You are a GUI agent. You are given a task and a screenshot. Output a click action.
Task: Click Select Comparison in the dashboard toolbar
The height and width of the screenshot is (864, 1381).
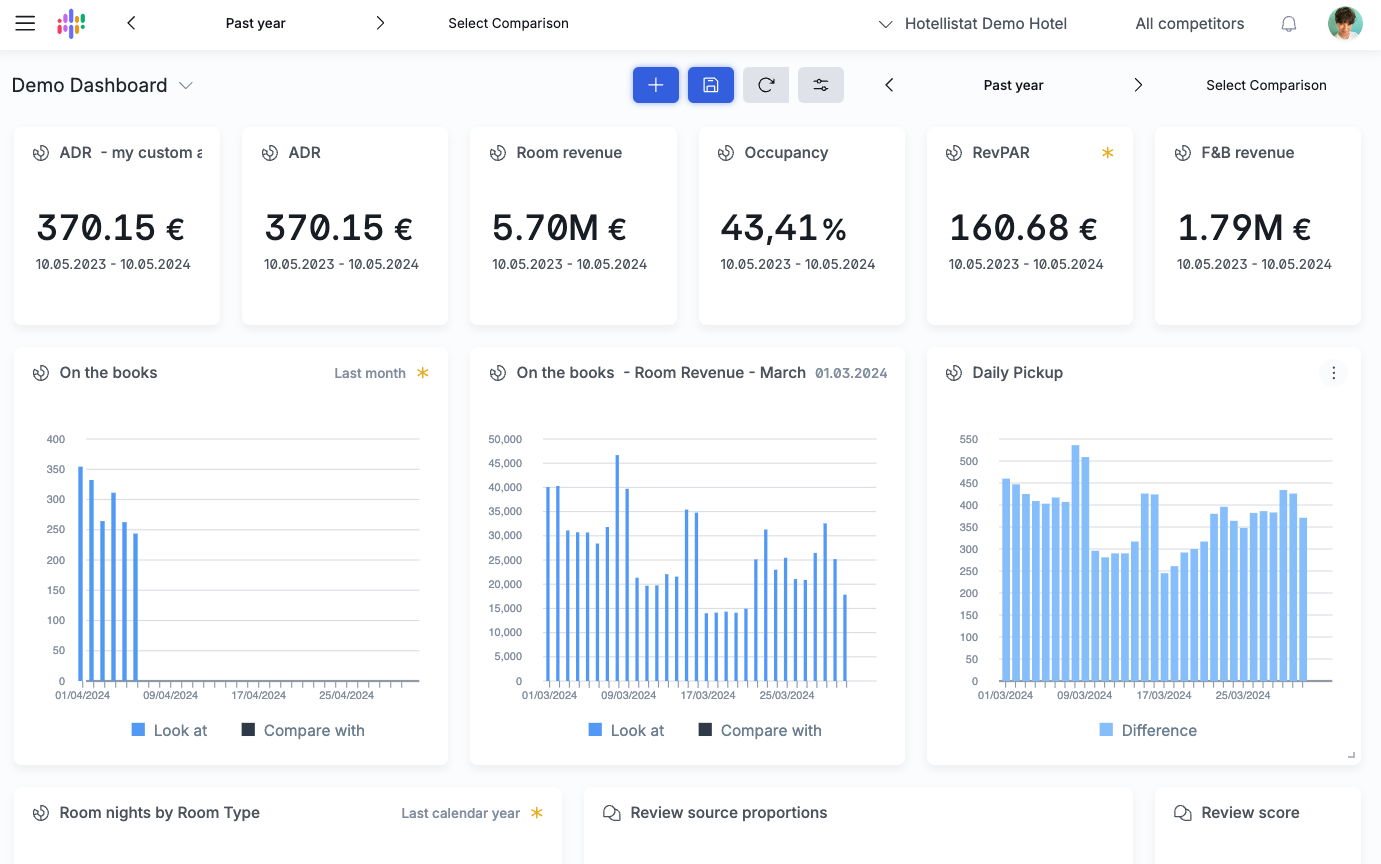(x=1266, y=85)
